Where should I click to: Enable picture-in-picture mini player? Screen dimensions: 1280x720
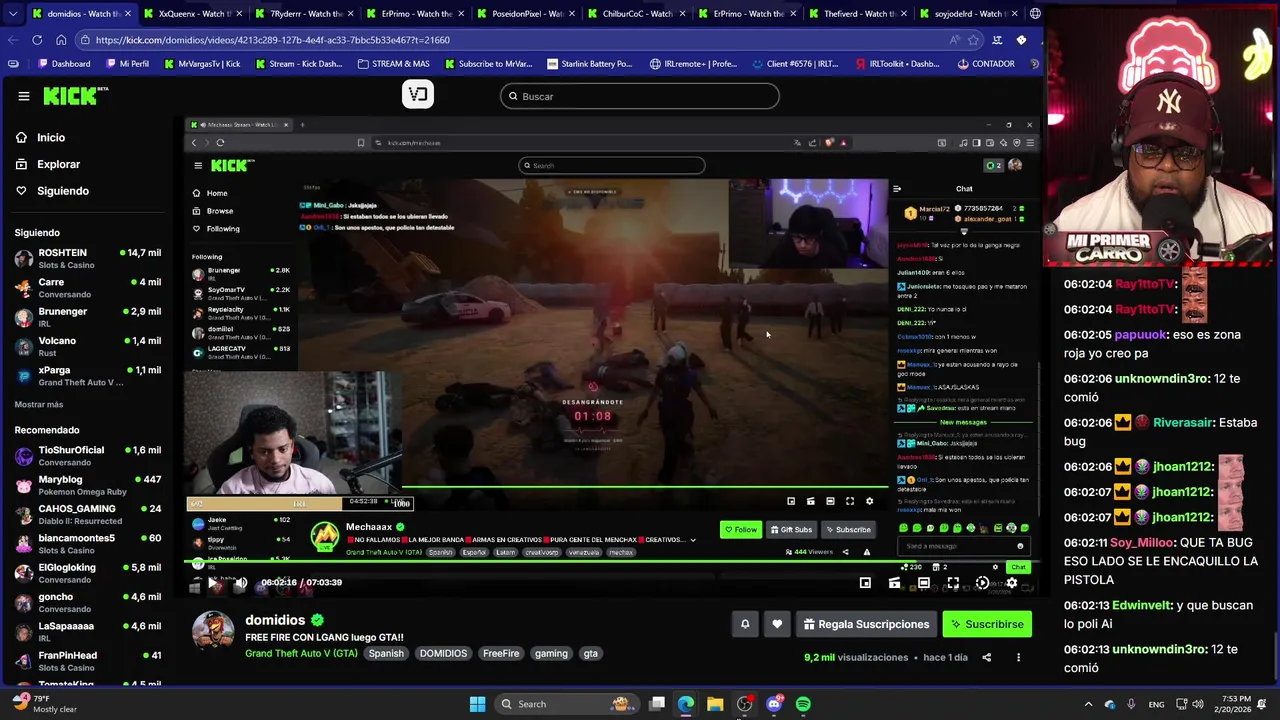pyautogui.click(x=865, y=583)
